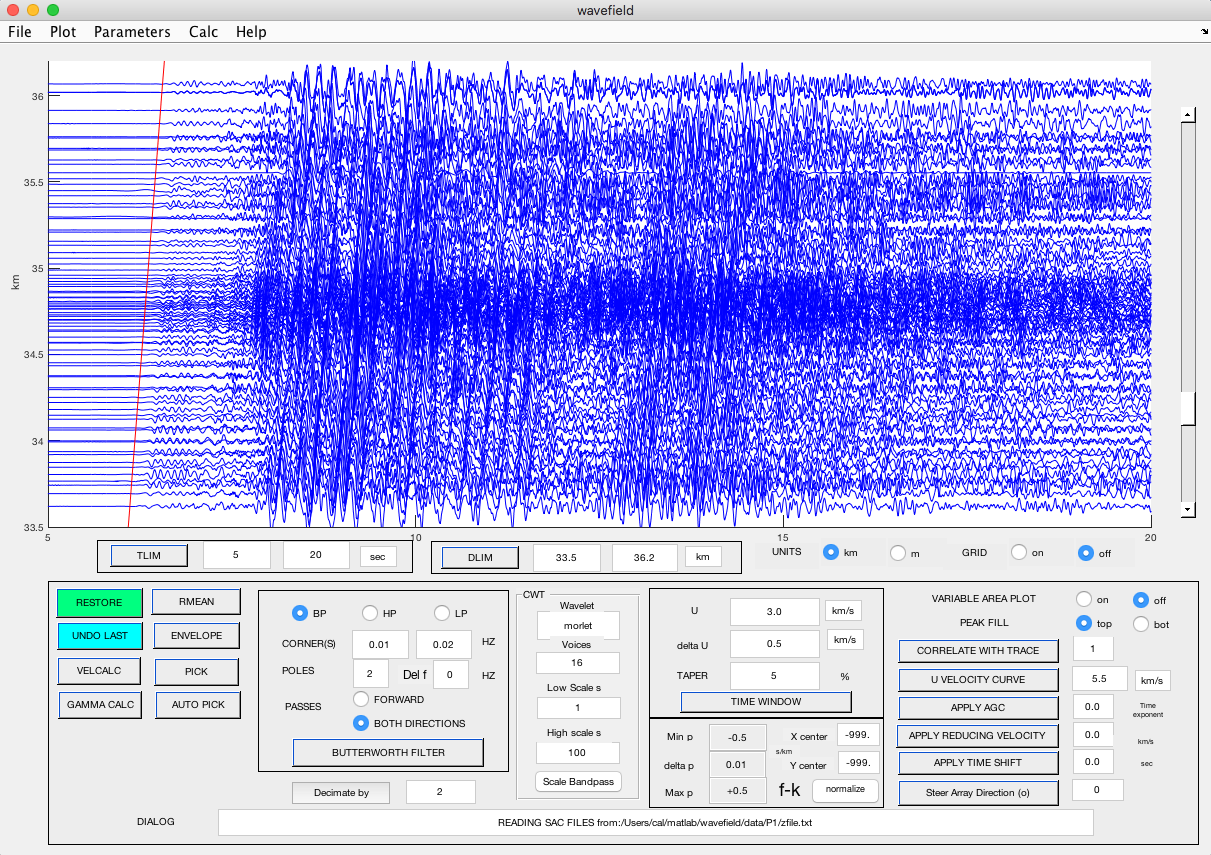Run AUTO PICK
This screenshot has width=1211, height=855.
(x=197, y=705)
